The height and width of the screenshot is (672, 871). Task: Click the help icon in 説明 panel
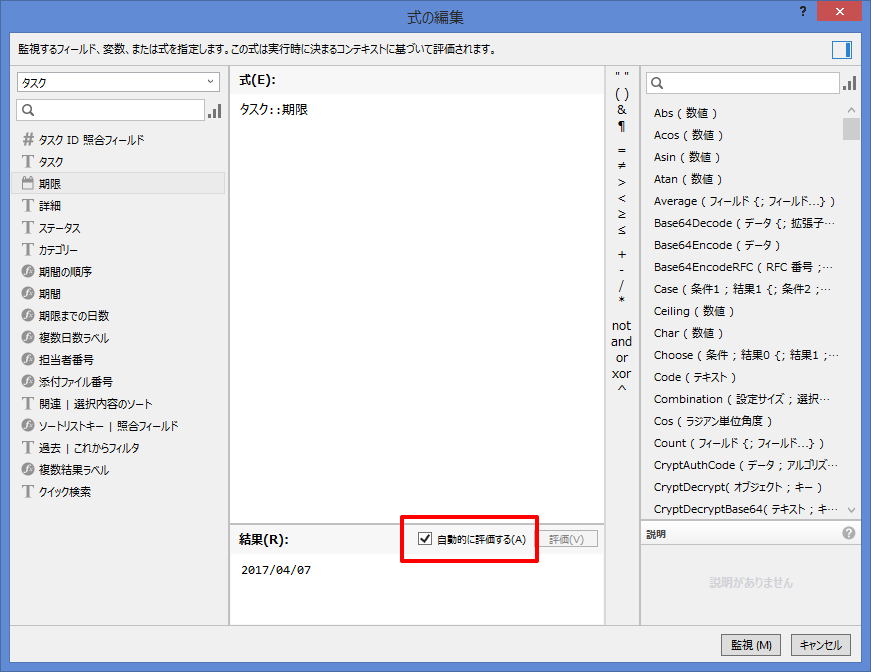click(x=848, y=533)
